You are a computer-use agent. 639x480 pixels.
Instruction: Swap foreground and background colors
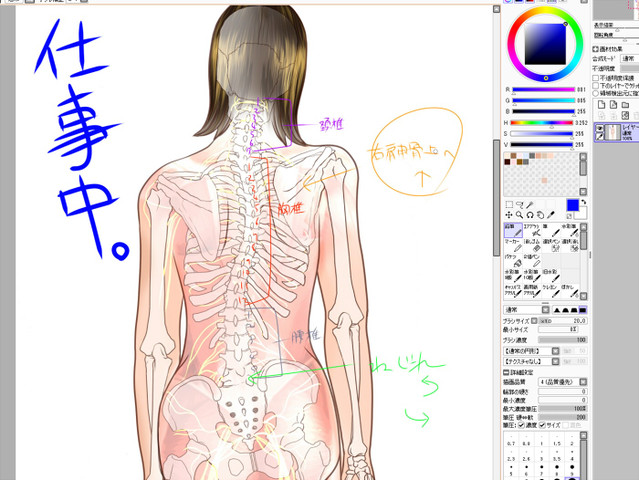[584, 202]
